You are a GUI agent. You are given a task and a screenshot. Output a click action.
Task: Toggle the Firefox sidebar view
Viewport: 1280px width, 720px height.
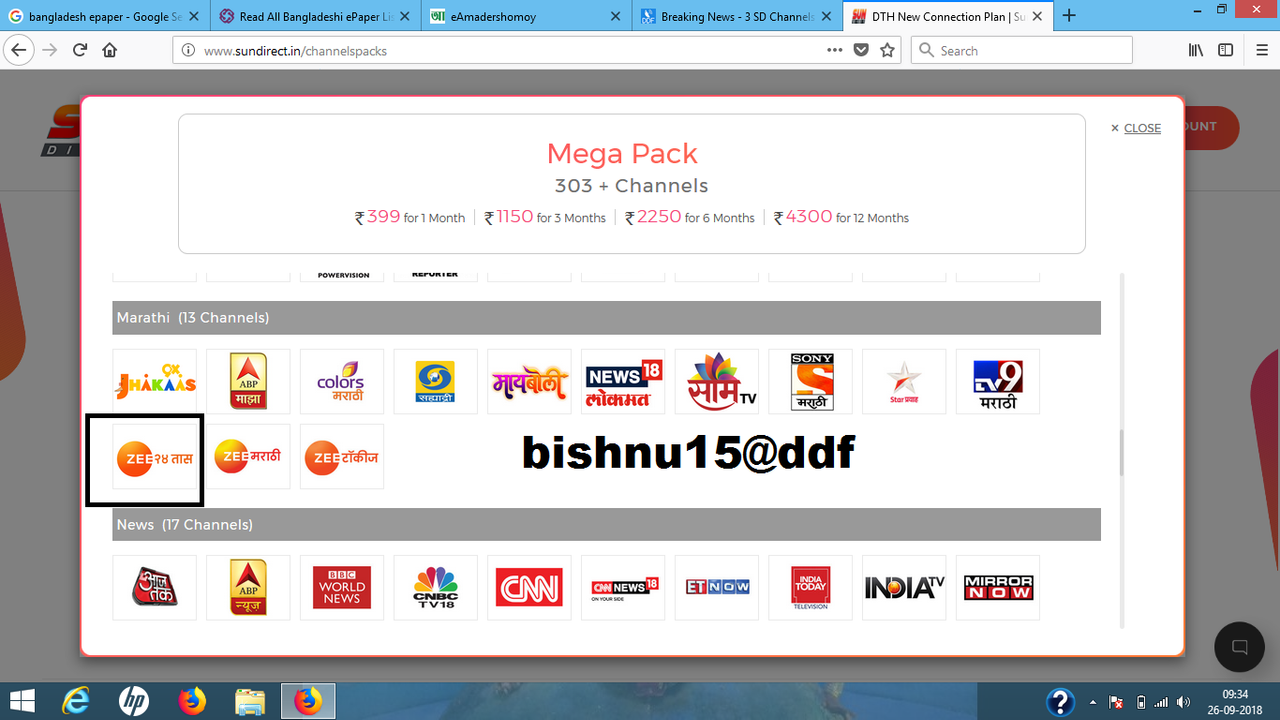tap(1226, 50)
